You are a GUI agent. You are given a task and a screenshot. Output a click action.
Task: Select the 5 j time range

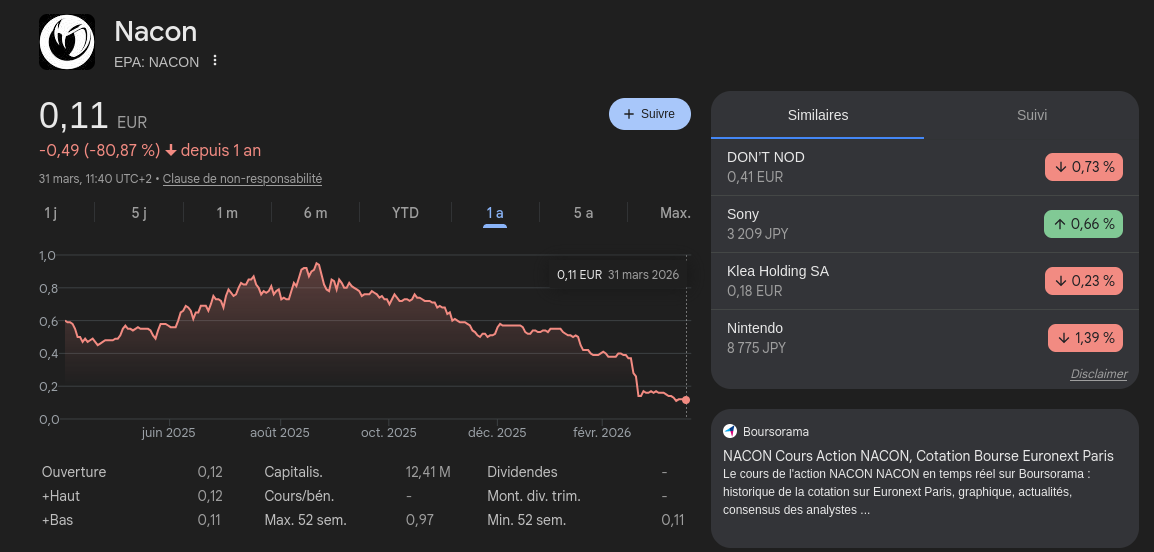coord(139,213)
